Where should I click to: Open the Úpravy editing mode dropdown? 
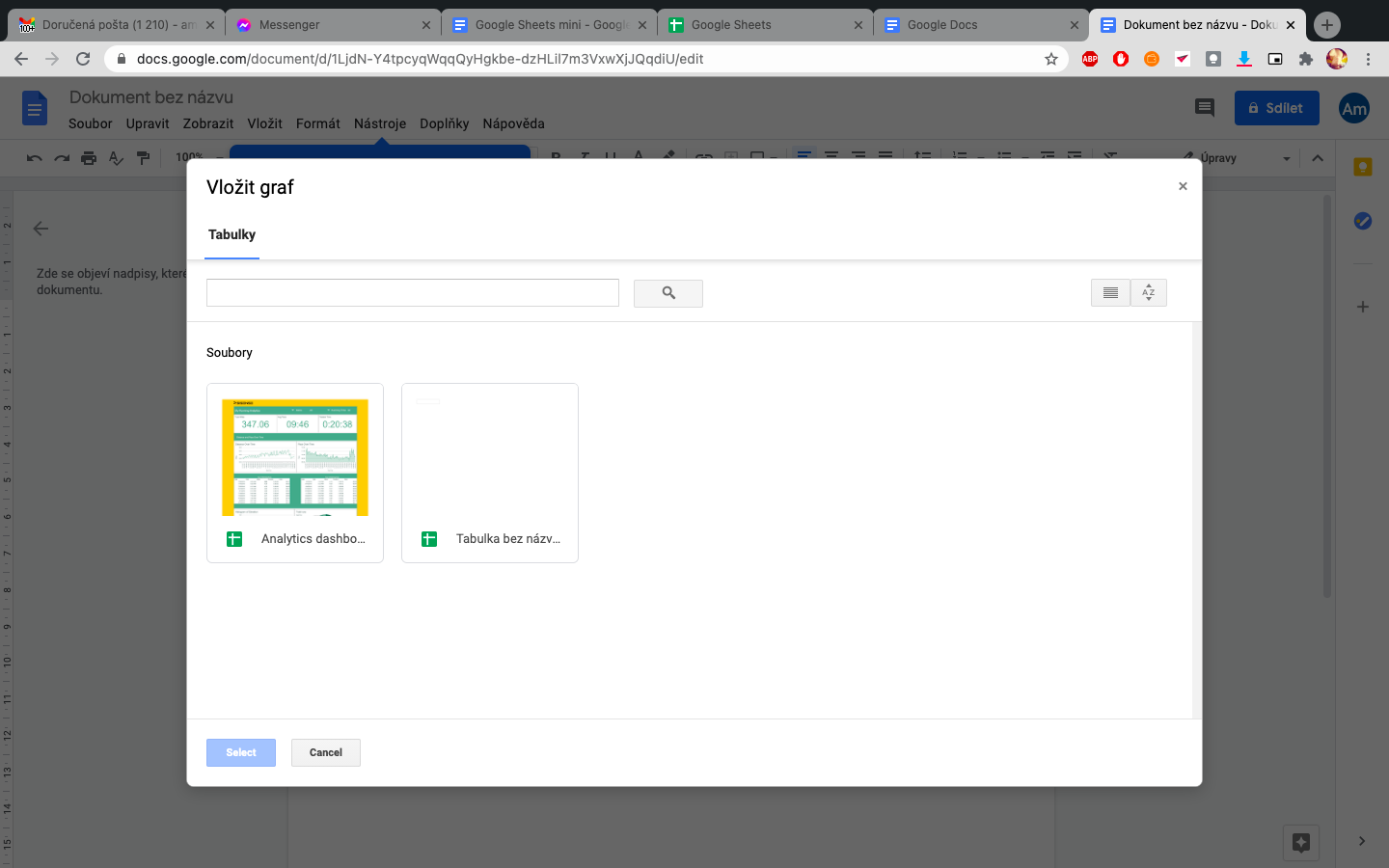pos(1238,158)
